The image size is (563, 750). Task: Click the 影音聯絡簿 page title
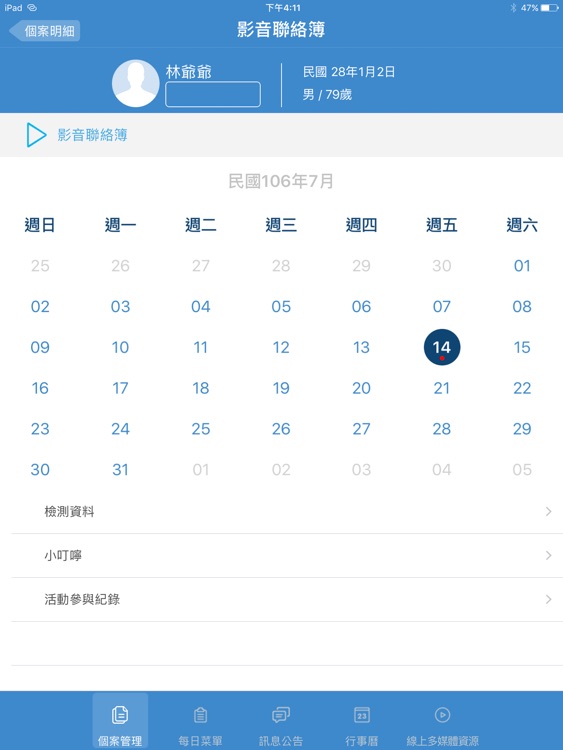(x=281, y=30)
